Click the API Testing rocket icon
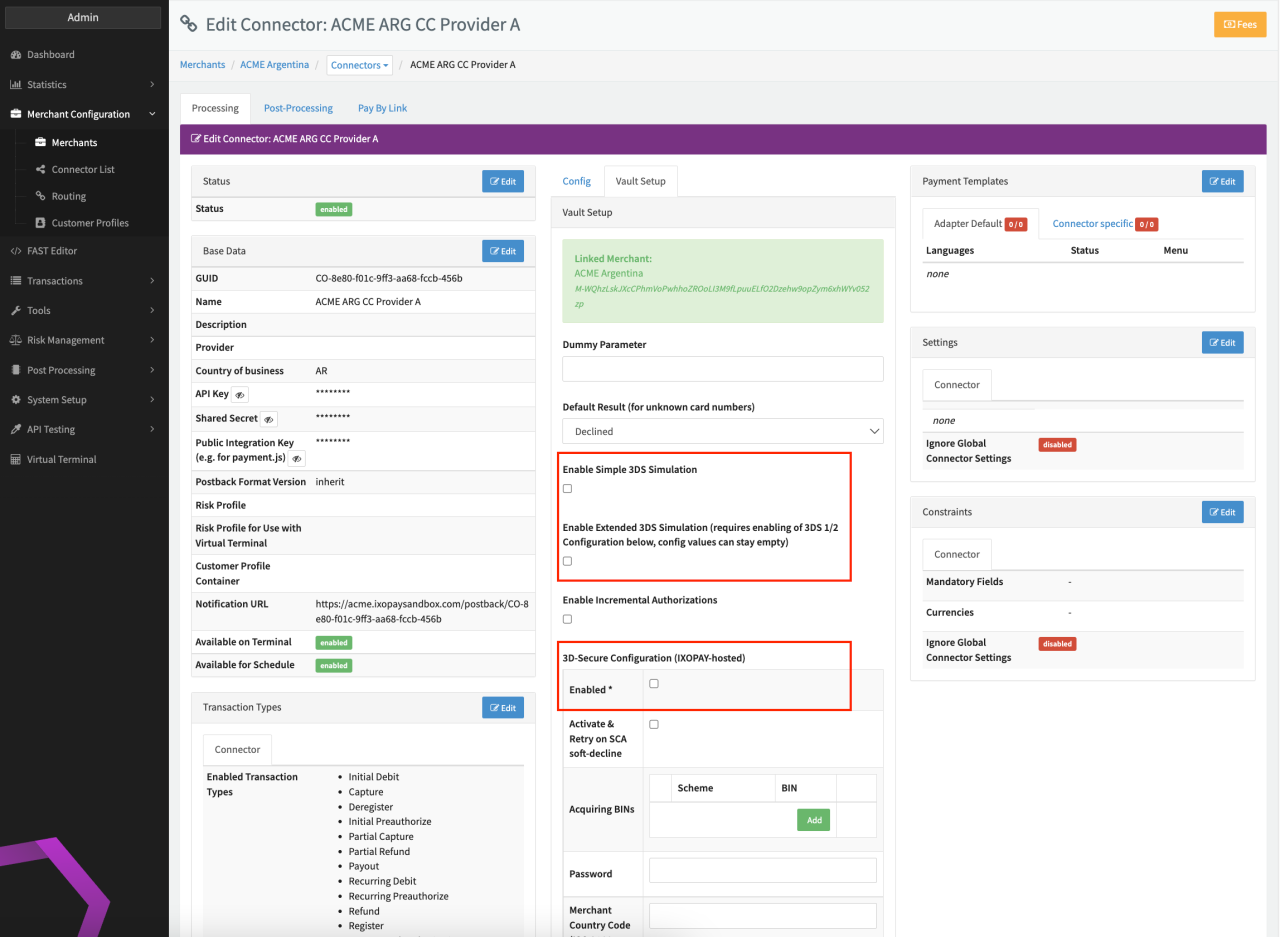This screenshot has height=937, width=1280. pyautogui.click(x=16, y=430)
